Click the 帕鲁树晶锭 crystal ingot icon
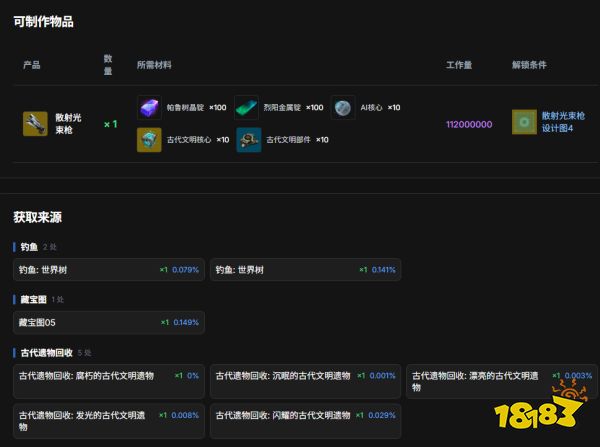This screenshot has width=600, height=447. tap(149, 108)
